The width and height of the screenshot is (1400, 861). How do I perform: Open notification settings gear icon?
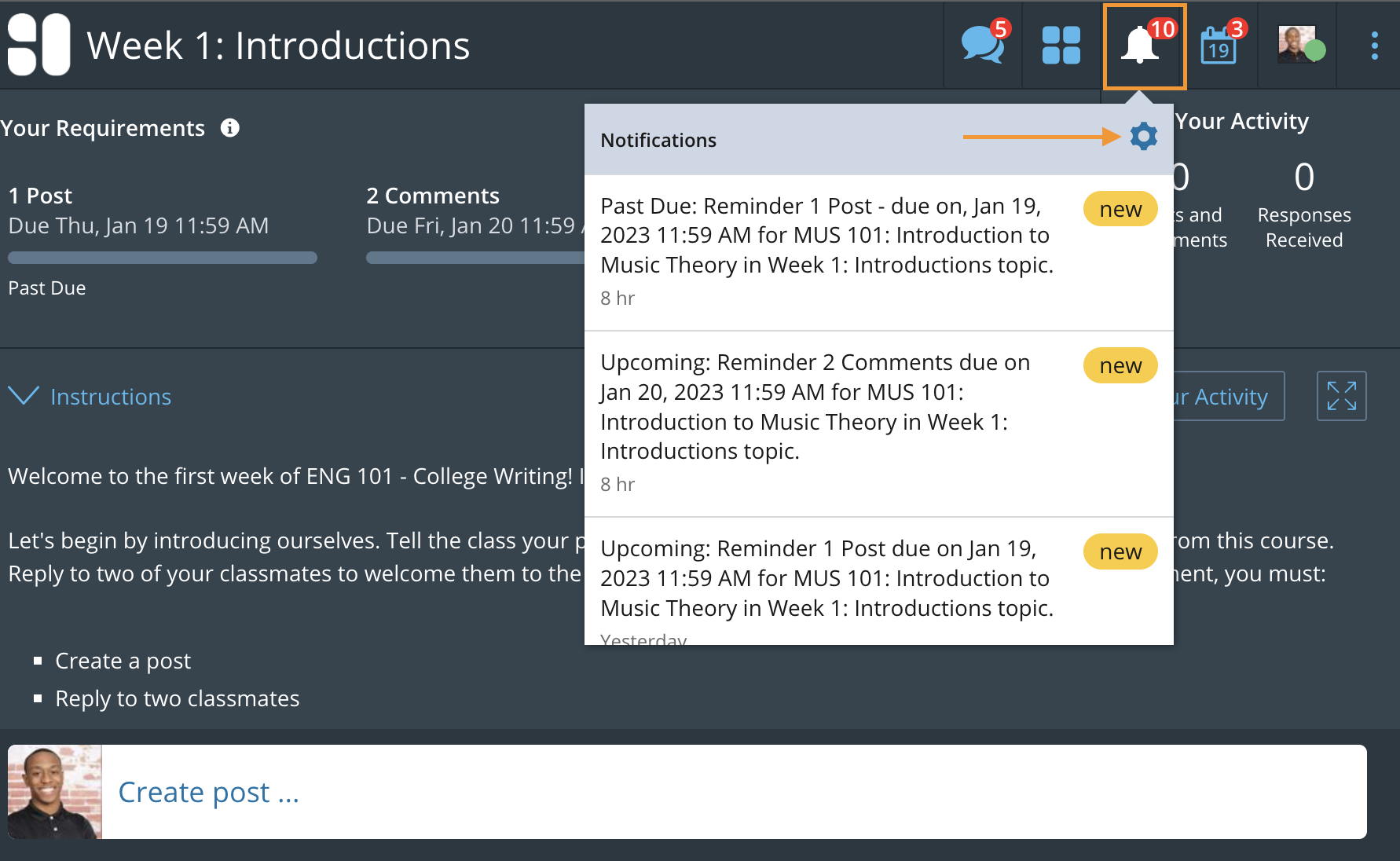(x=1143, y=137)
